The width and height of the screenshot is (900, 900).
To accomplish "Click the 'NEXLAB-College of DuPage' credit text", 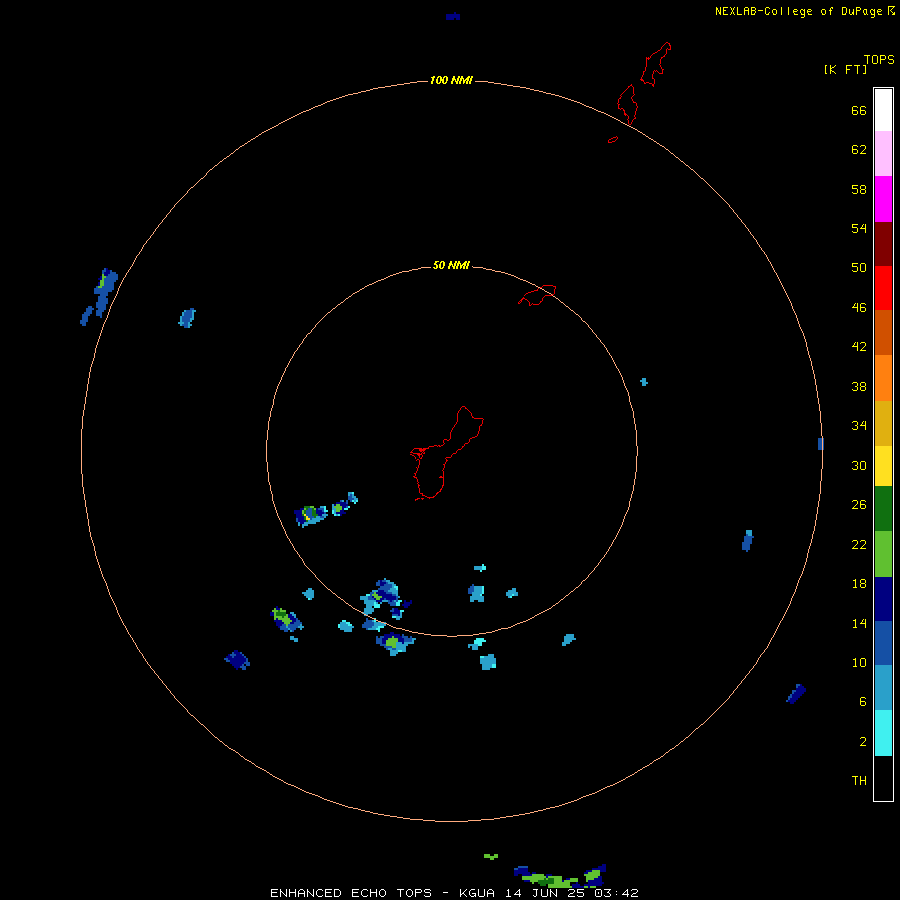I will point(798,11).
